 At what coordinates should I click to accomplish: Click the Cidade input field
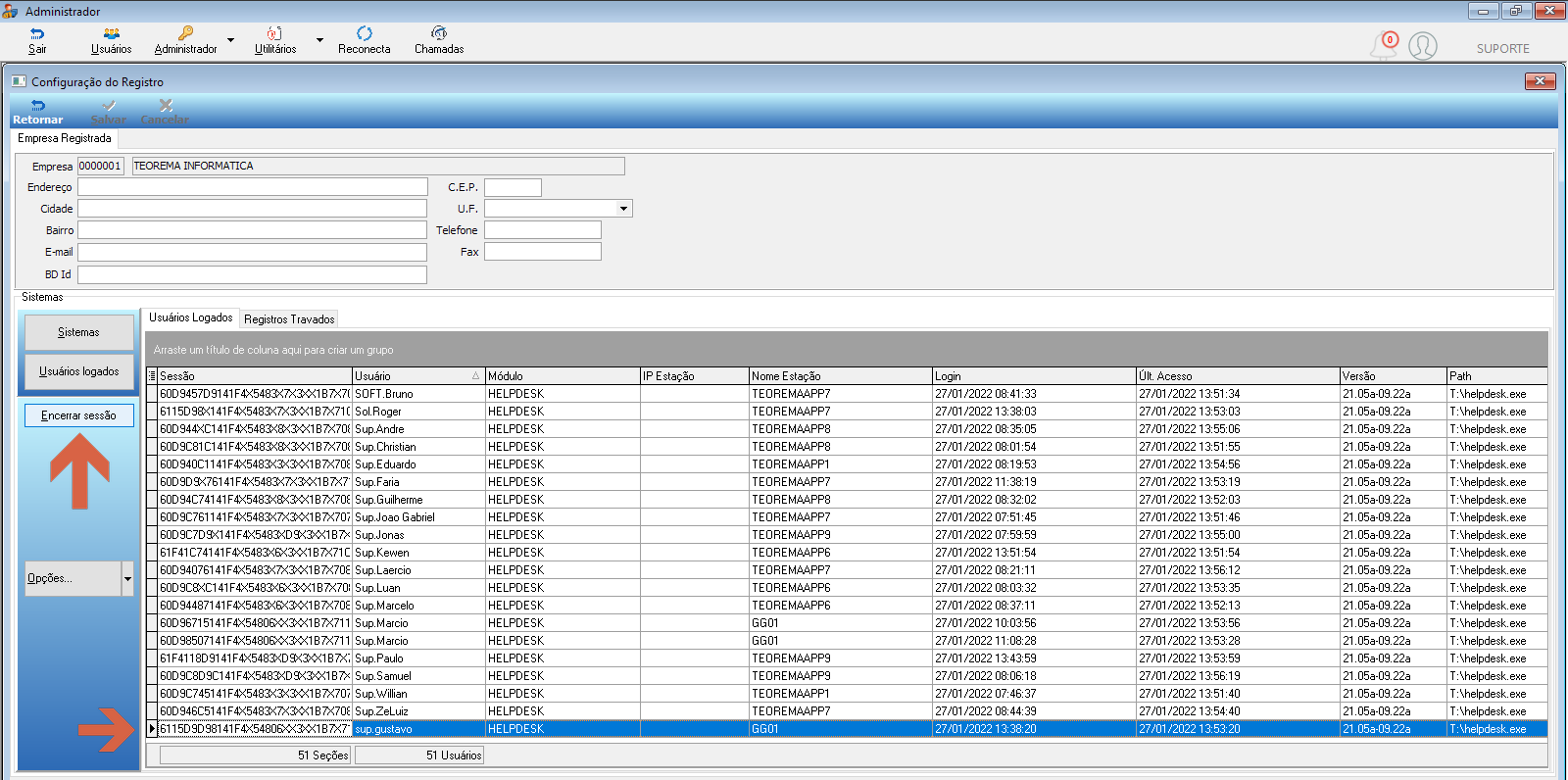point(253,209)
